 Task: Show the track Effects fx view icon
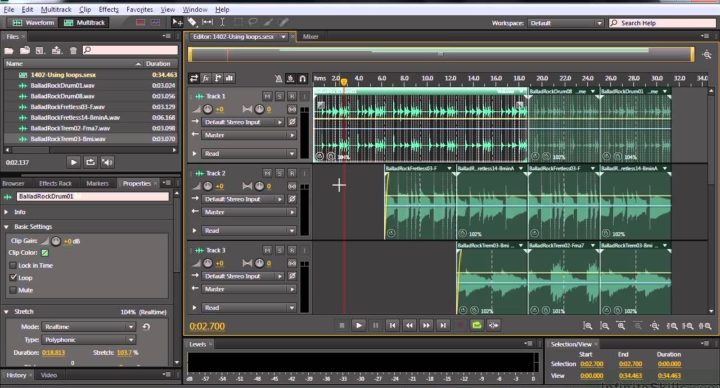[206, 79]
